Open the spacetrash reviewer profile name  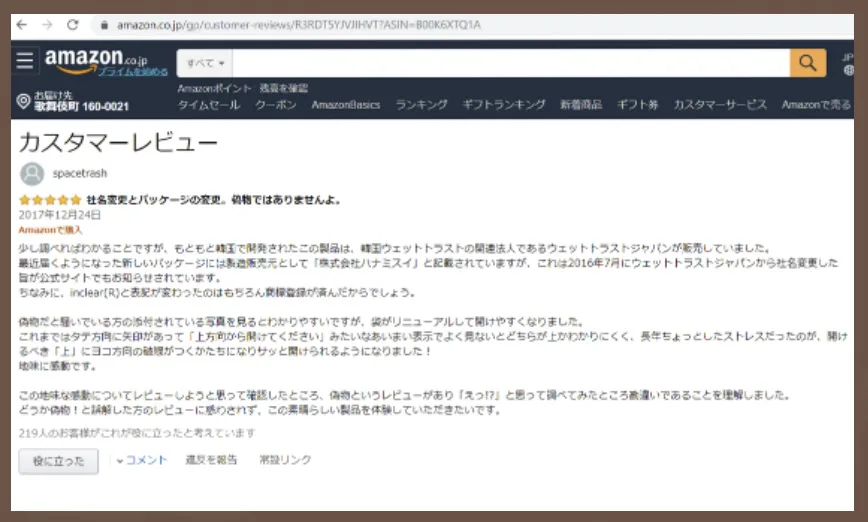point(80,173)
